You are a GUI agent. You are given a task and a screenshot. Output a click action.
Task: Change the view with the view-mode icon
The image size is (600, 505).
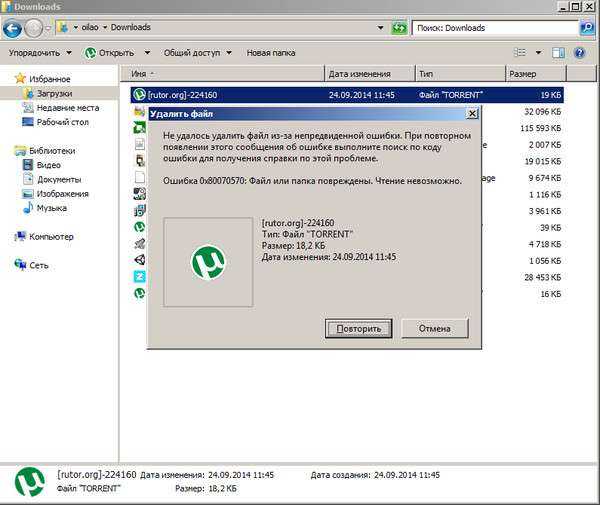520,52
